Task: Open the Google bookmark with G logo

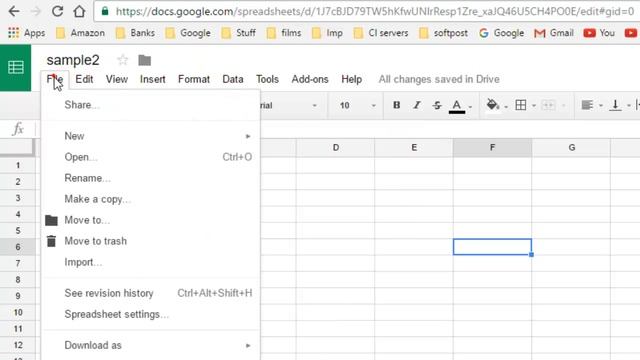Action: click(502, 33)
